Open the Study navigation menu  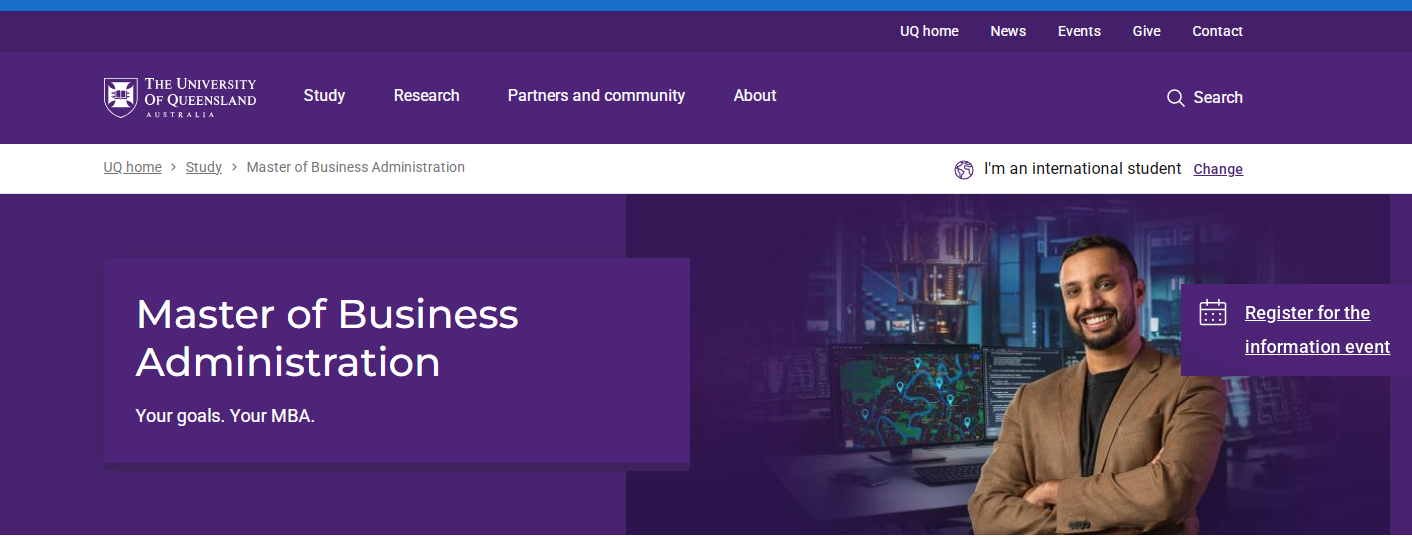tap(324, 96)
